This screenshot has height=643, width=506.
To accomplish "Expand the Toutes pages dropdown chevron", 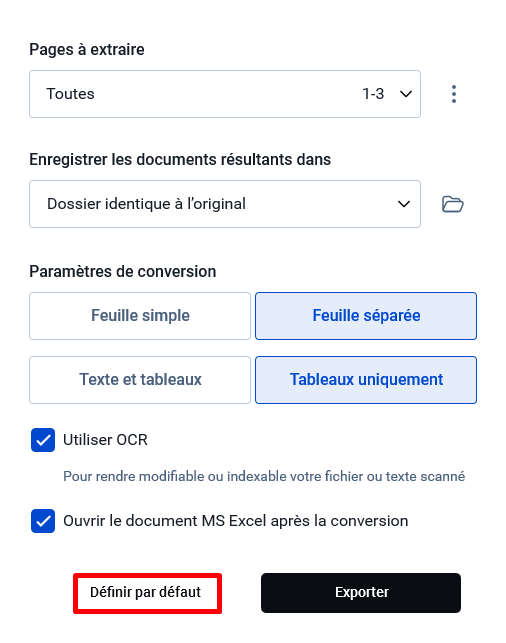I will pyautogui.click(x=406, y=94).
